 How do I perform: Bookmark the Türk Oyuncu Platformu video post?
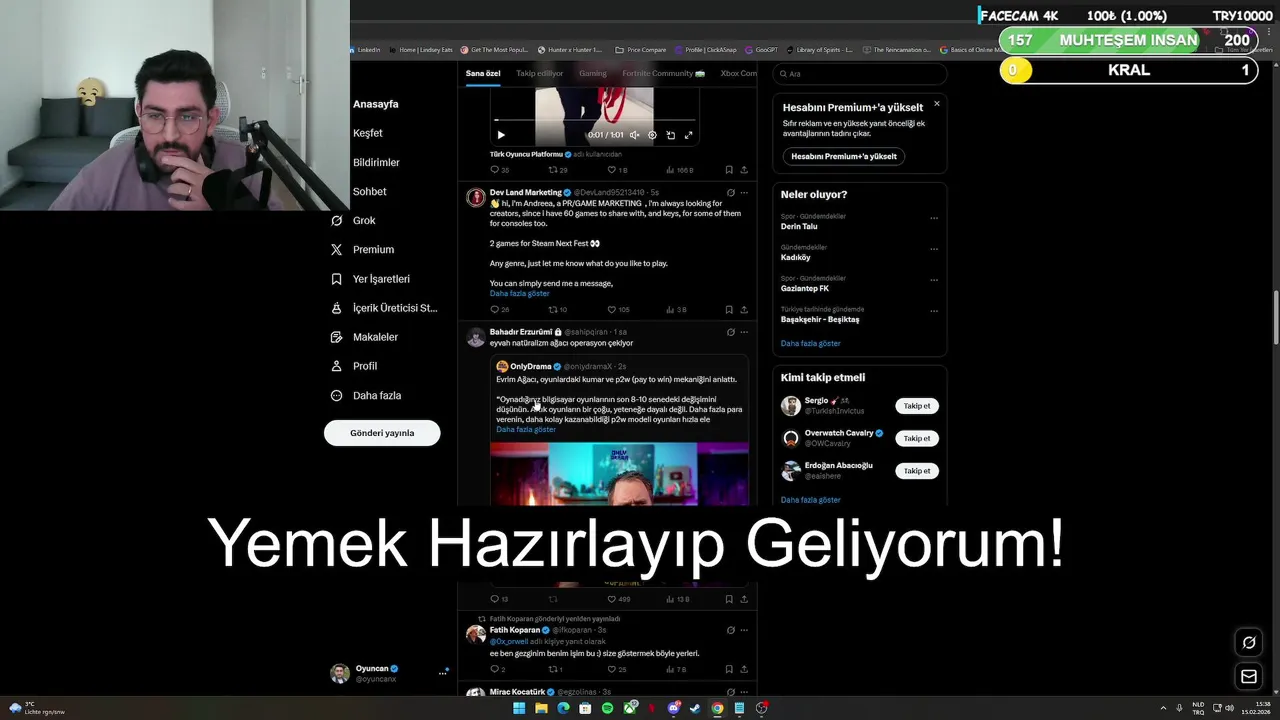coord(728,170)
